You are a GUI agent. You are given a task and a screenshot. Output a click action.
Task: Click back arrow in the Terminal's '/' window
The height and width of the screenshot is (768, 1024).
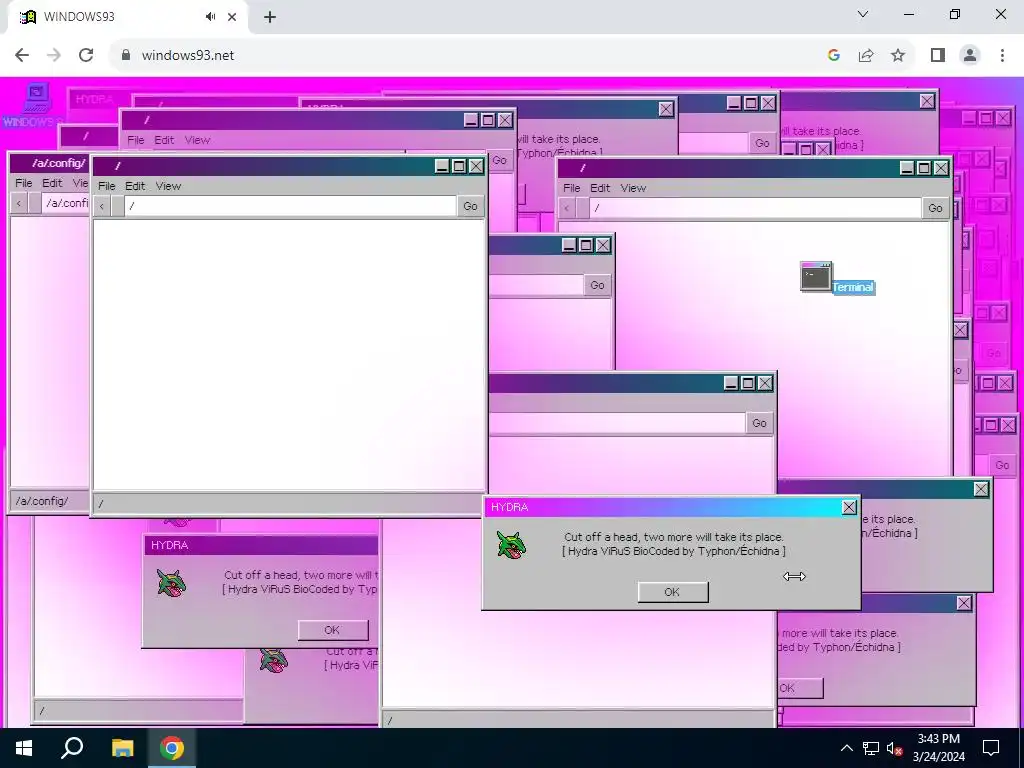[x=567, y=208]
